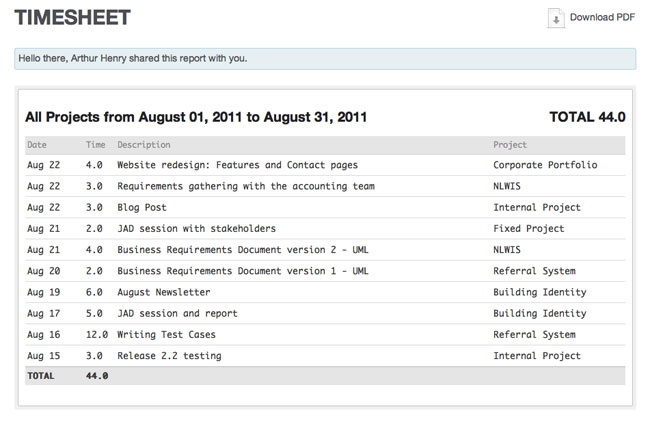Screen dimensions: 650x422
Task: Click the Aug 15 date cell
Action: [x=44, y=356]
